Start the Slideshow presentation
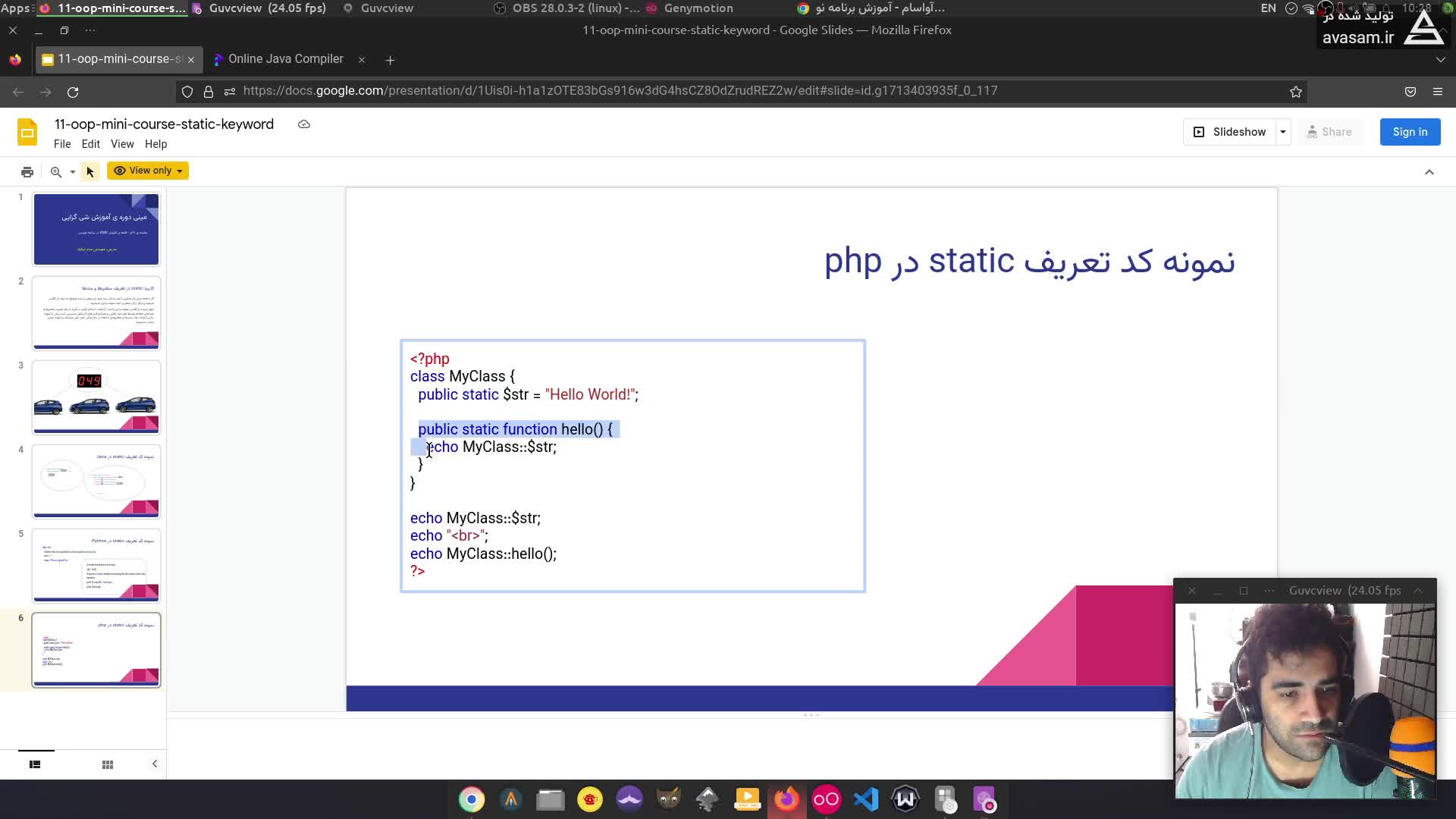1456x819 pixels. (x=1230, y=132)
